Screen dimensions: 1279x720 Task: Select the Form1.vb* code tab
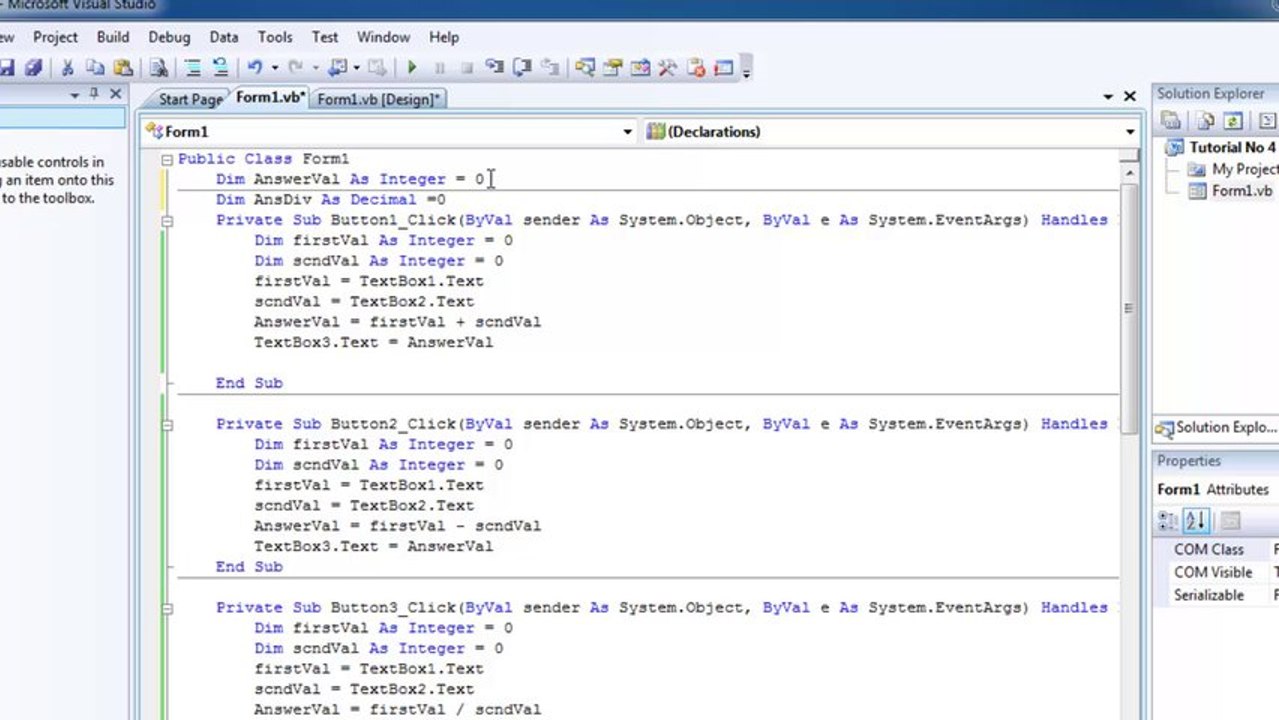click(x=270, y=97)
